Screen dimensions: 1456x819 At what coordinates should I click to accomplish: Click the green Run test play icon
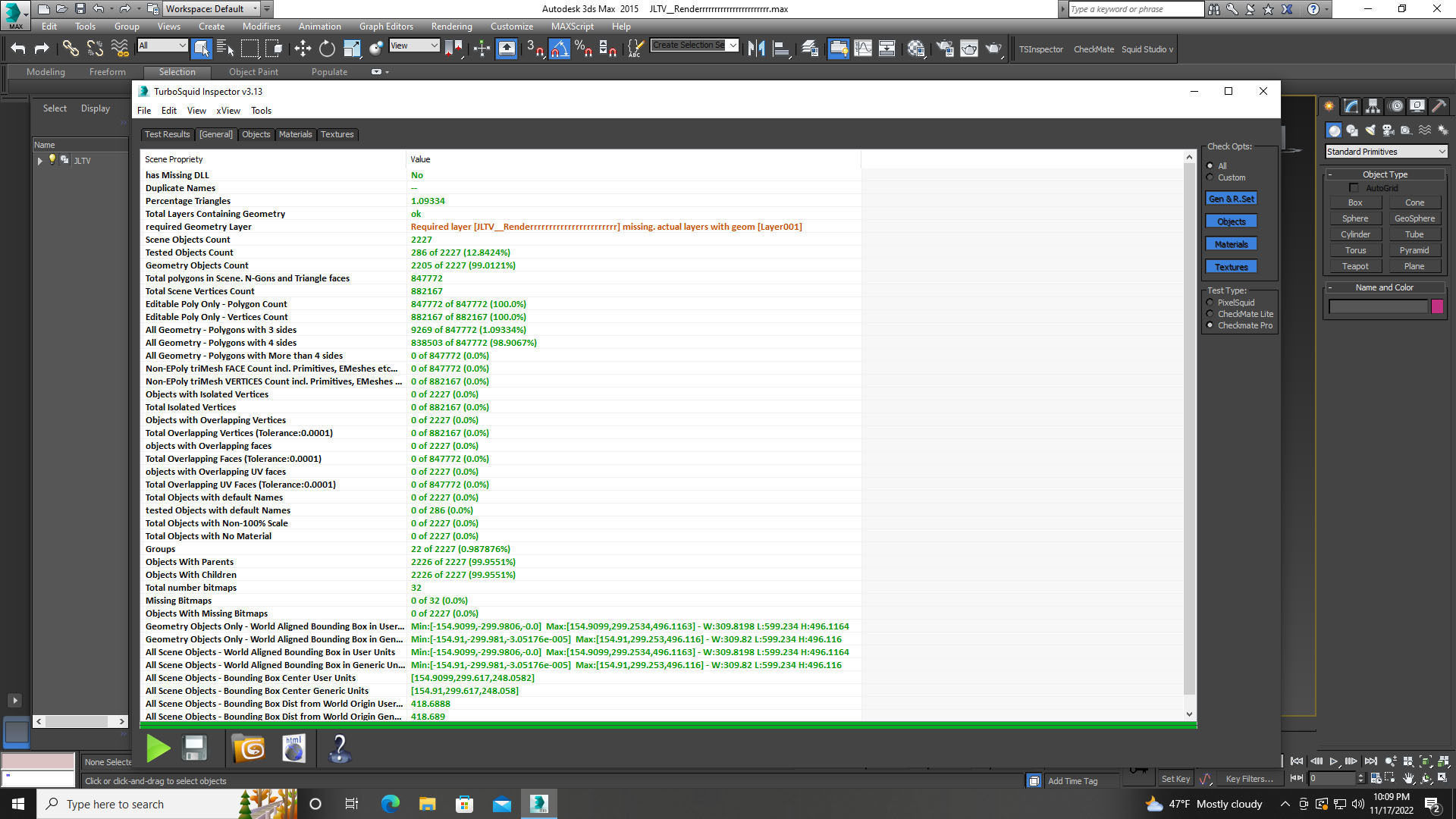coord(158,748)
